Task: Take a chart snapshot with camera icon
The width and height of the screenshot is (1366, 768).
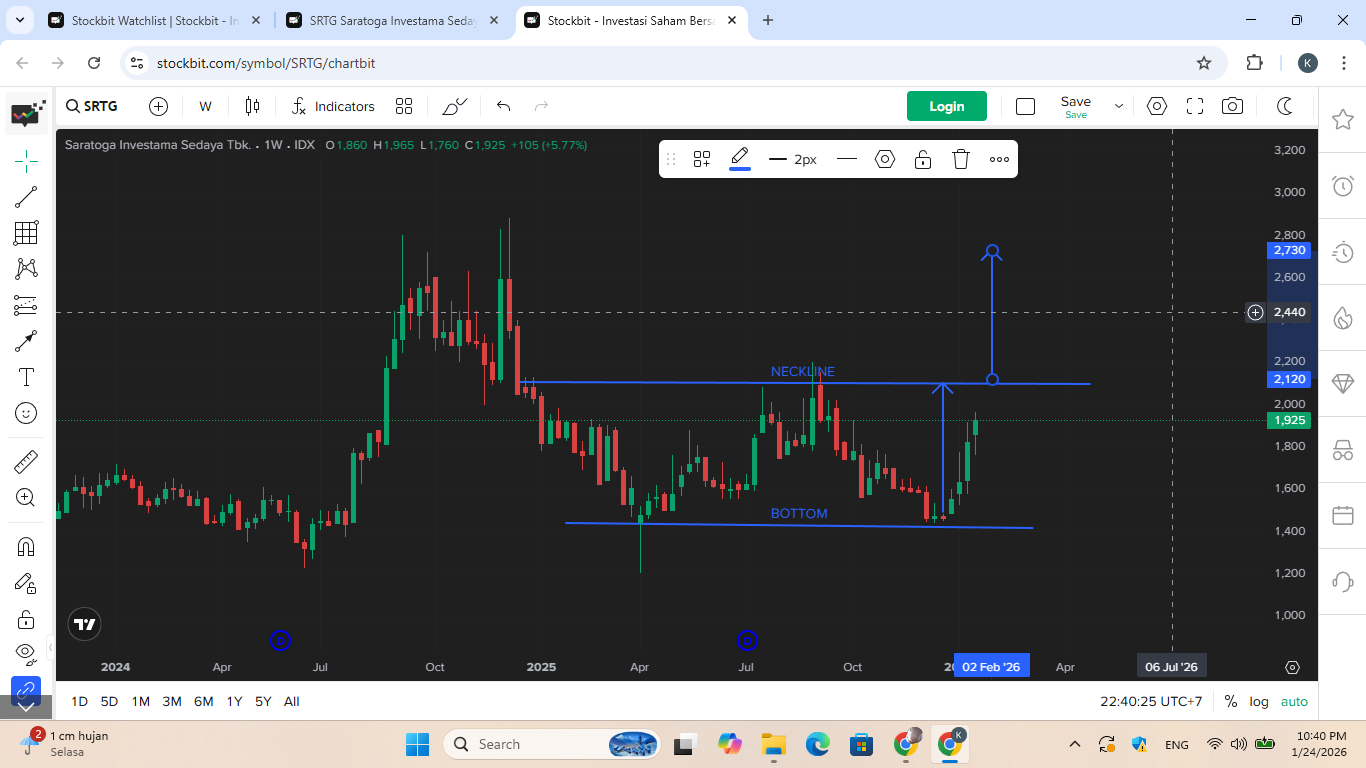Action: (1233, 106)
